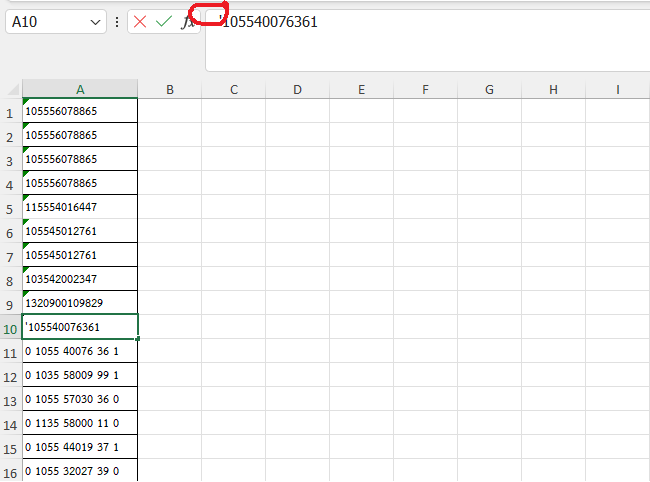Click cell with 0 1055 57030 36 0
Viewport: 650px width, 482px height.
tap(80, 399)
